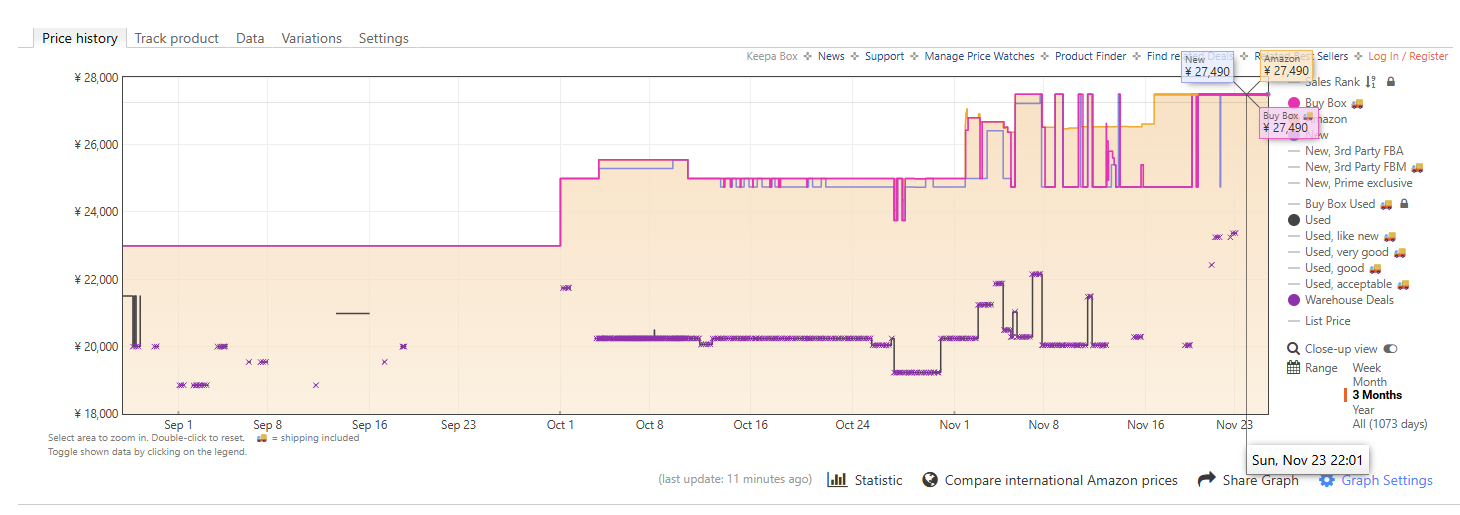Click the Buy Box pink legend dot
Screen dimensions: 1460x515
click(x=1294, y=103)
